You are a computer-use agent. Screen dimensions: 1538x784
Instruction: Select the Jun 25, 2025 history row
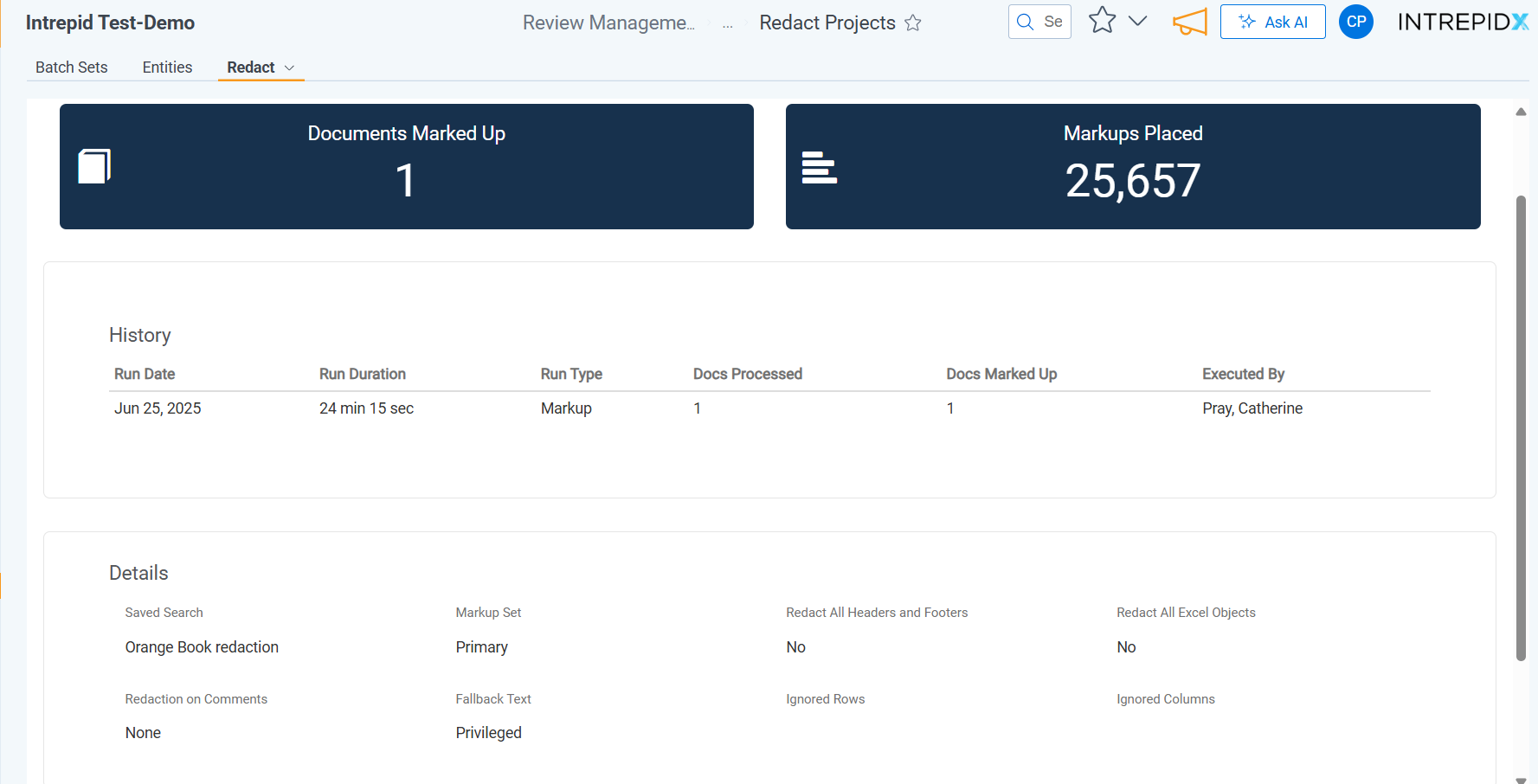(158, 408)
